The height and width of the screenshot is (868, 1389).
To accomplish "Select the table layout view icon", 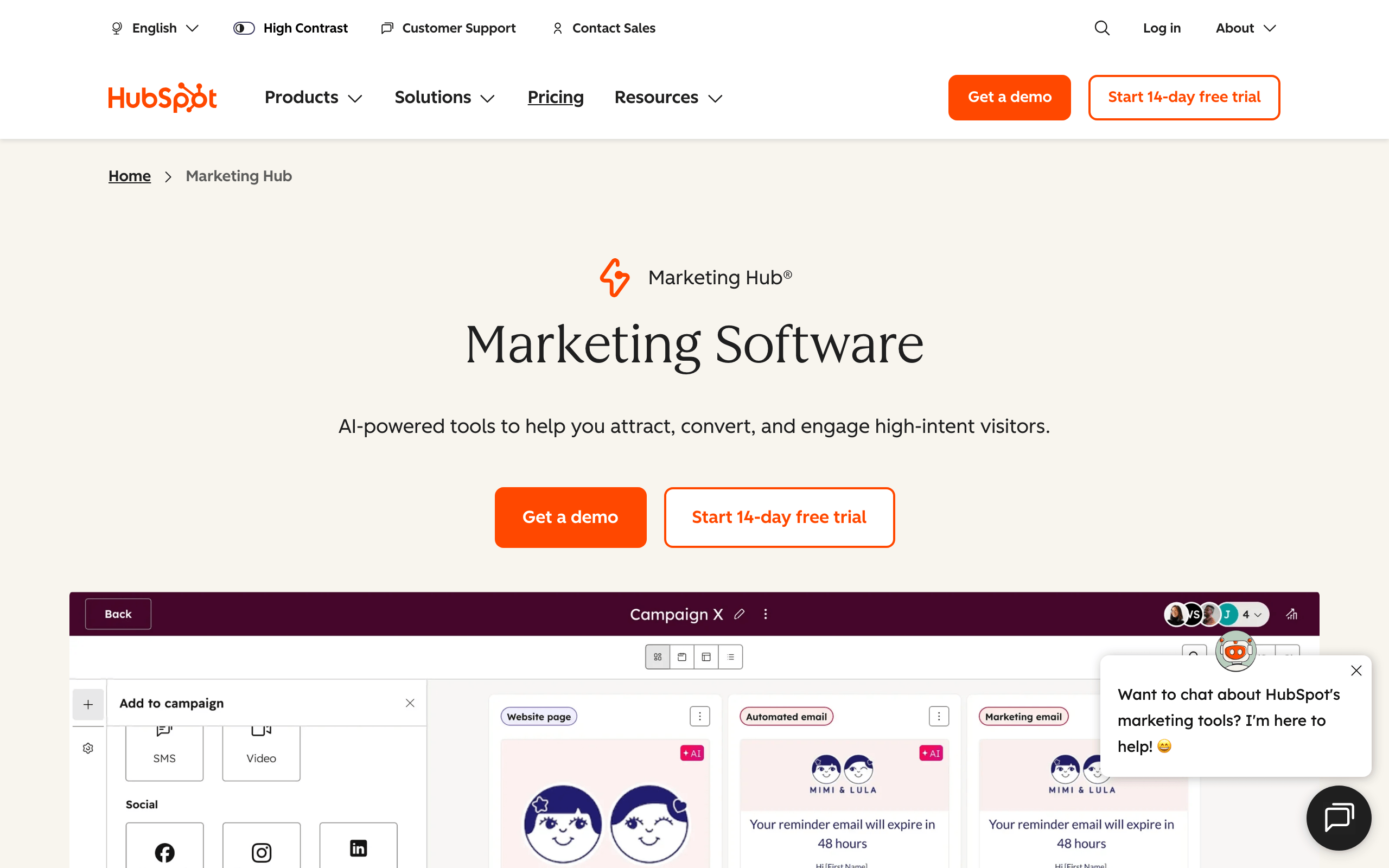I will pyautogui.click(x=706, y=657).
